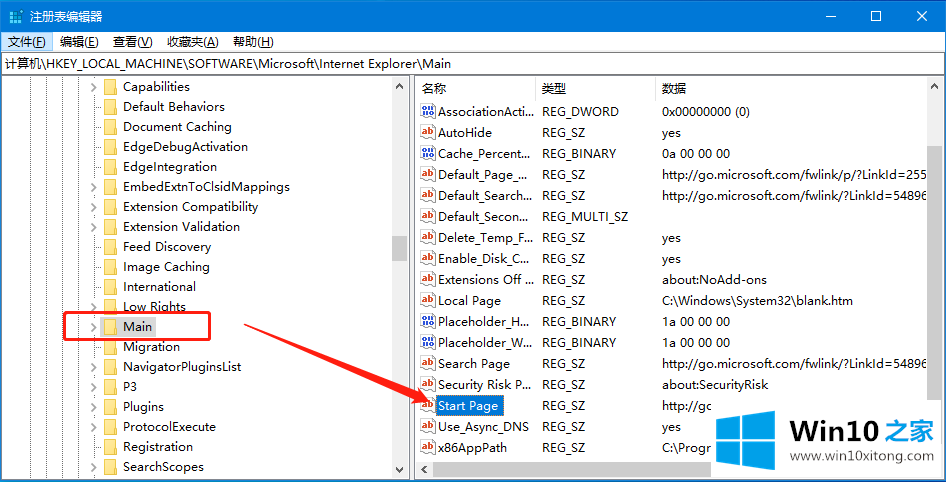Click the values pane scroll up arrow
Viewport: 946px width, 482px height.
[935, 87]
